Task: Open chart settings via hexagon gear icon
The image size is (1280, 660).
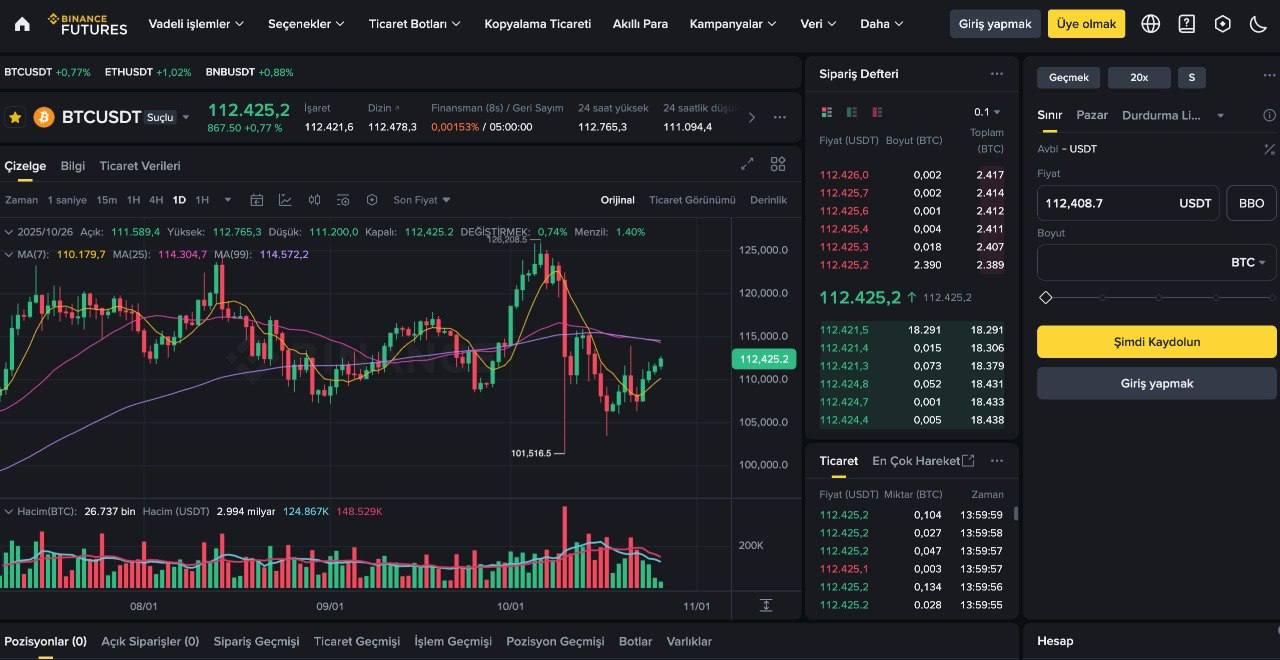Action: [x=372, y=200]
